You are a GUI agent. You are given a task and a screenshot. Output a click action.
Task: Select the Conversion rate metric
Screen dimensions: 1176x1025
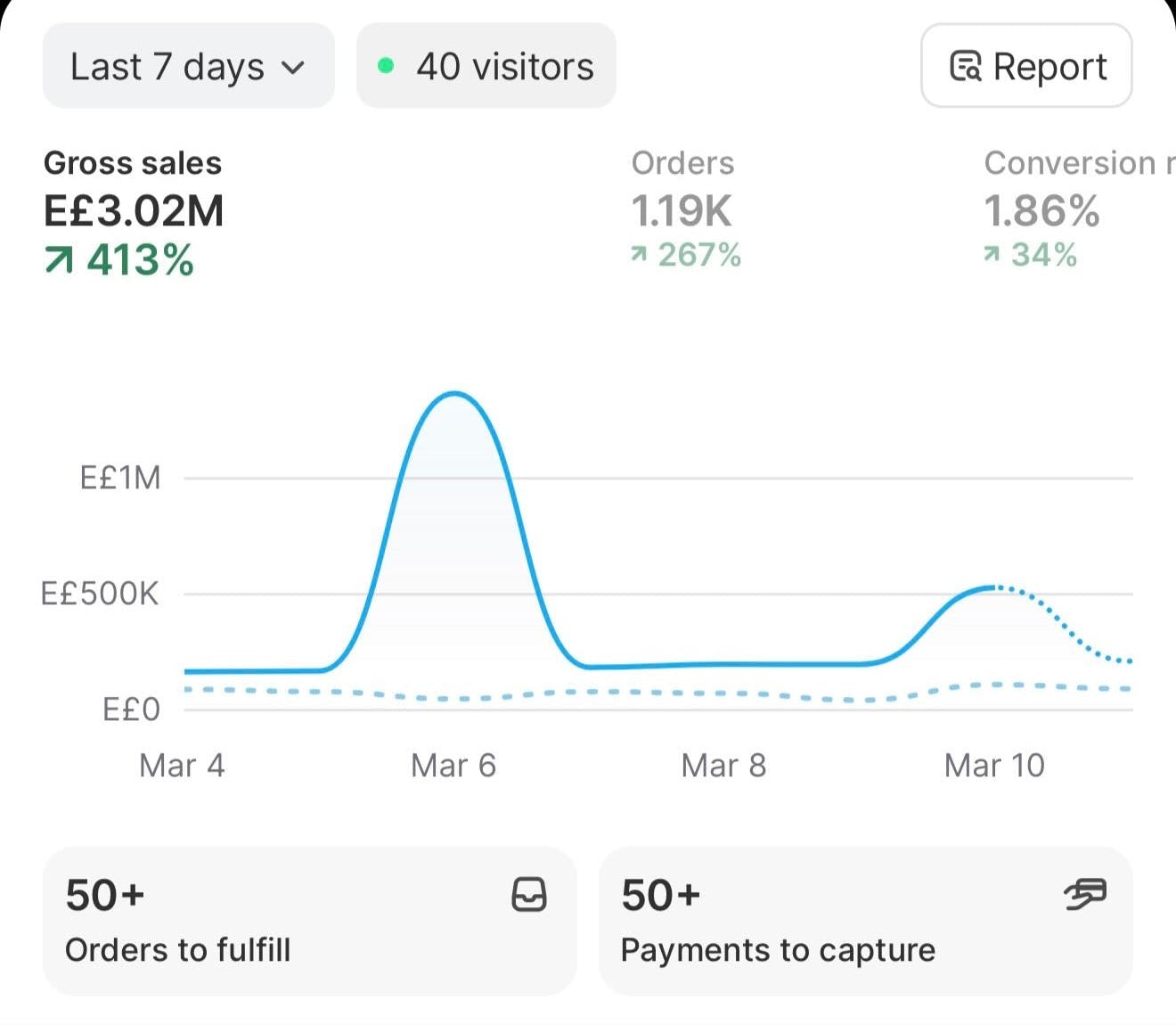tap(1079, 209)
